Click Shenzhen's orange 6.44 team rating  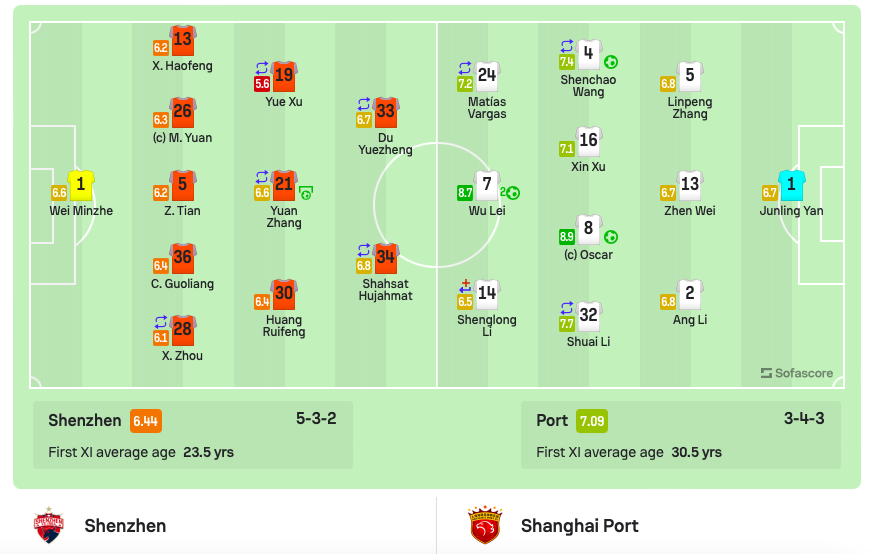[x=147, y=421]
